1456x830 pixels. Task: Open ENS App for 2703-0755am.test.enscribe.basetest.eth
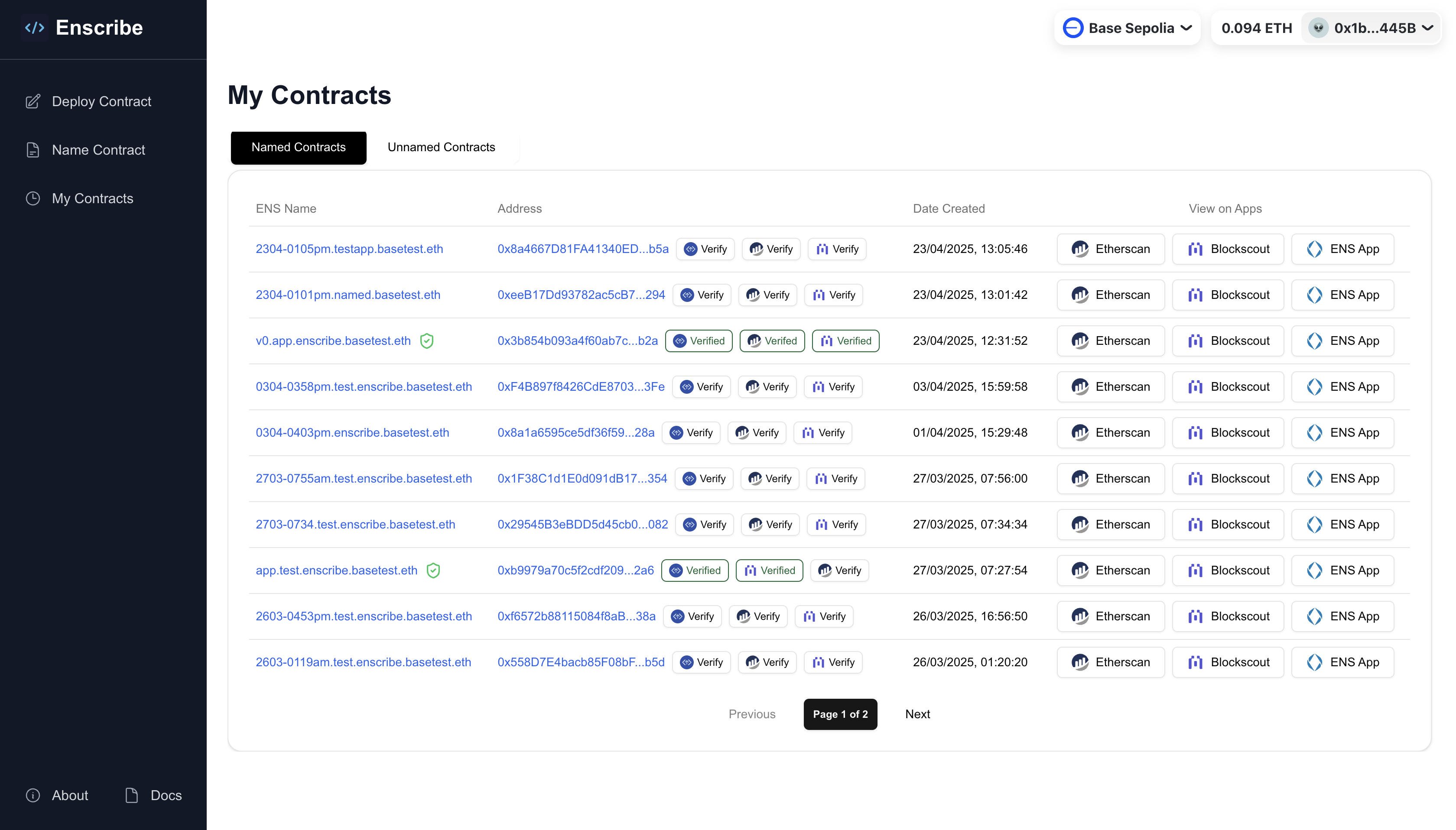point(1342,479)
